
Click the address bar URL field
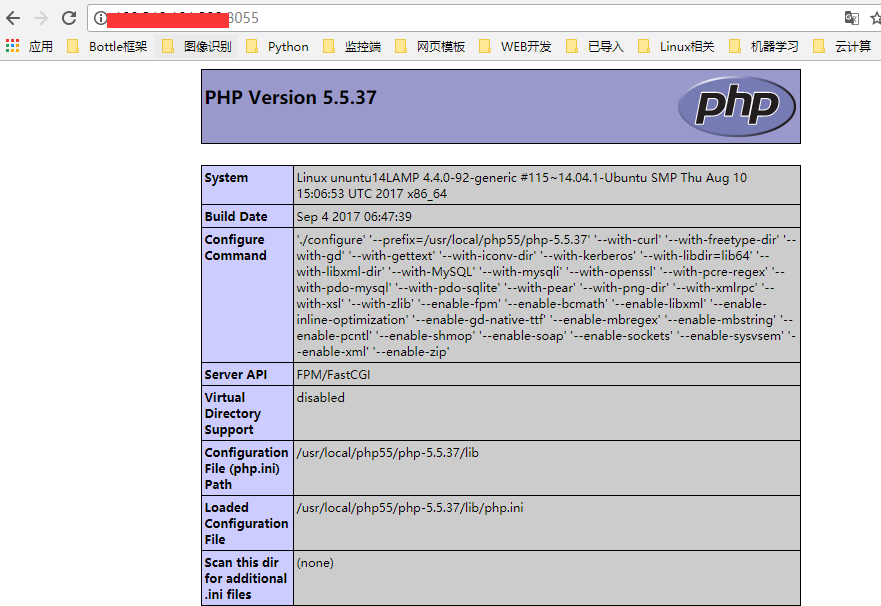coord(466,18)
